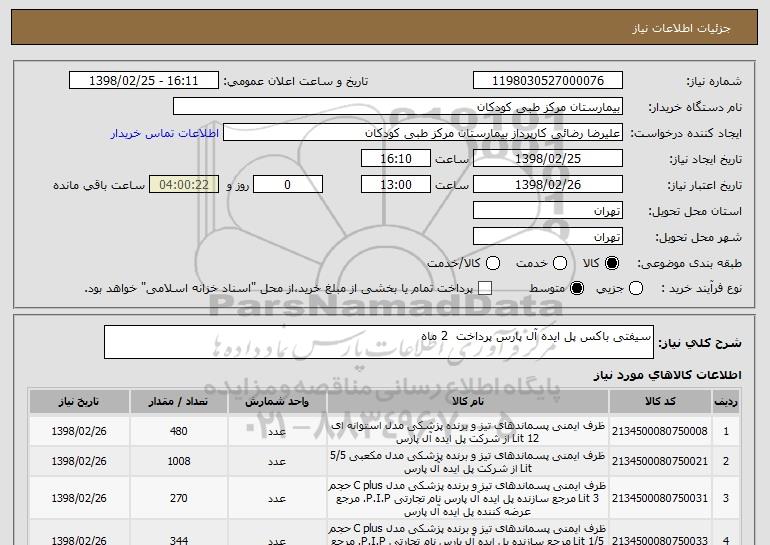Click the remaining time field 04:00:22
770x545 pixels.
click(184, 185)
